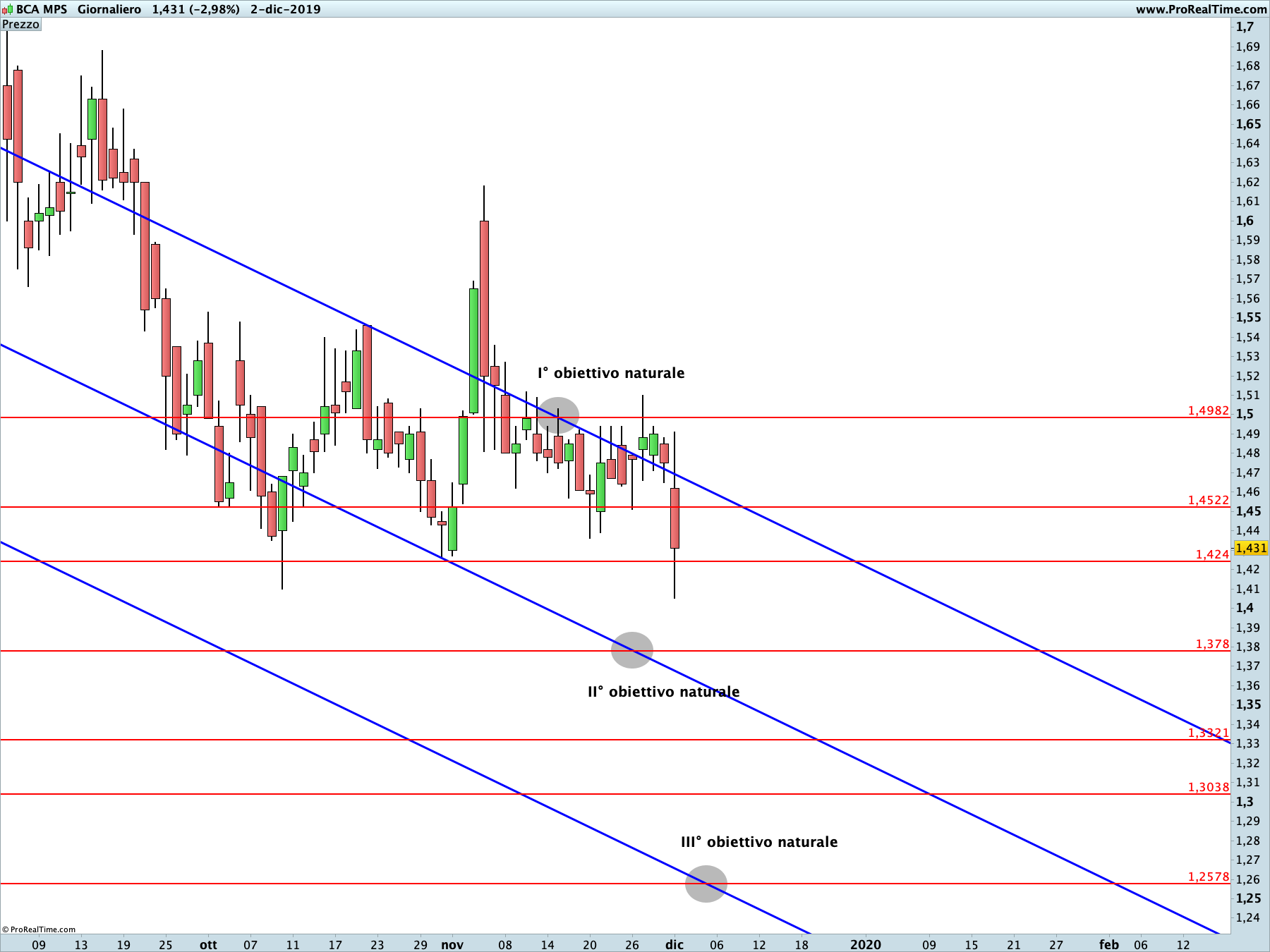The image size is (1270, 952).
Task: Click the 1,25 price scale value
Action: pyautogui.click(x=1248, y=898)
